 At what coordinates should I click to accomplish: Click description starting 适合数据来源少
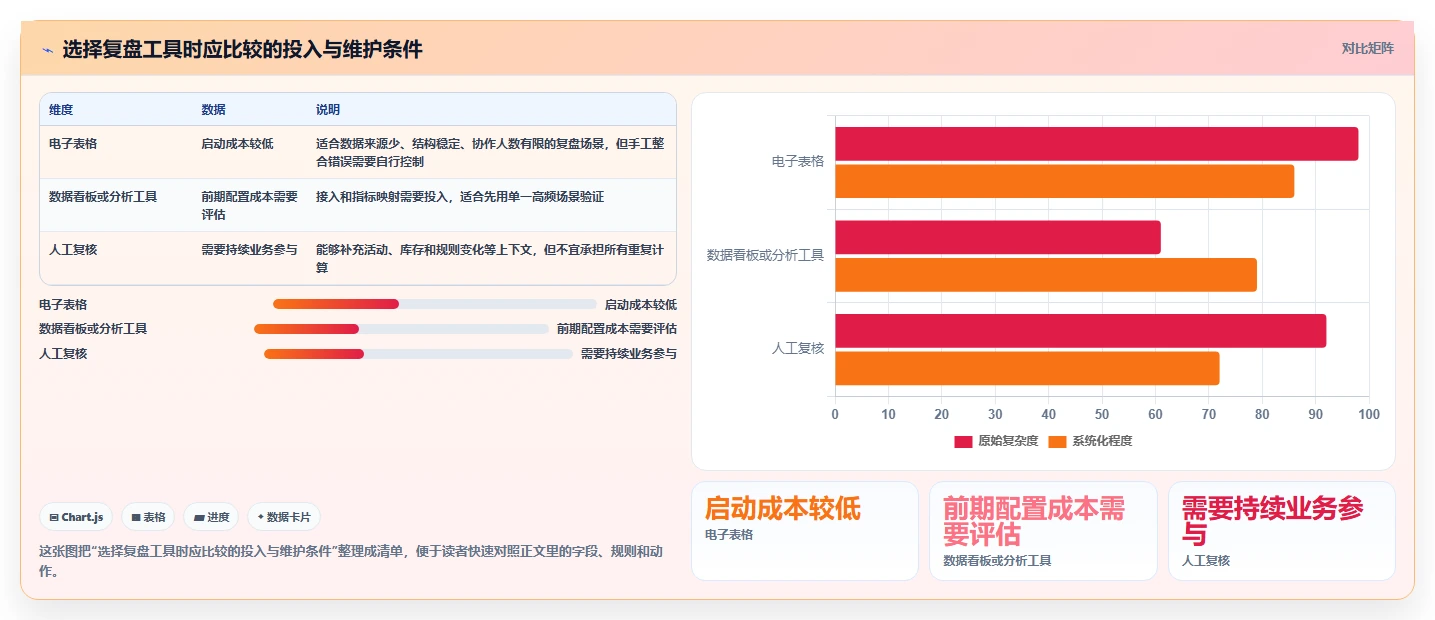[490, 152]
